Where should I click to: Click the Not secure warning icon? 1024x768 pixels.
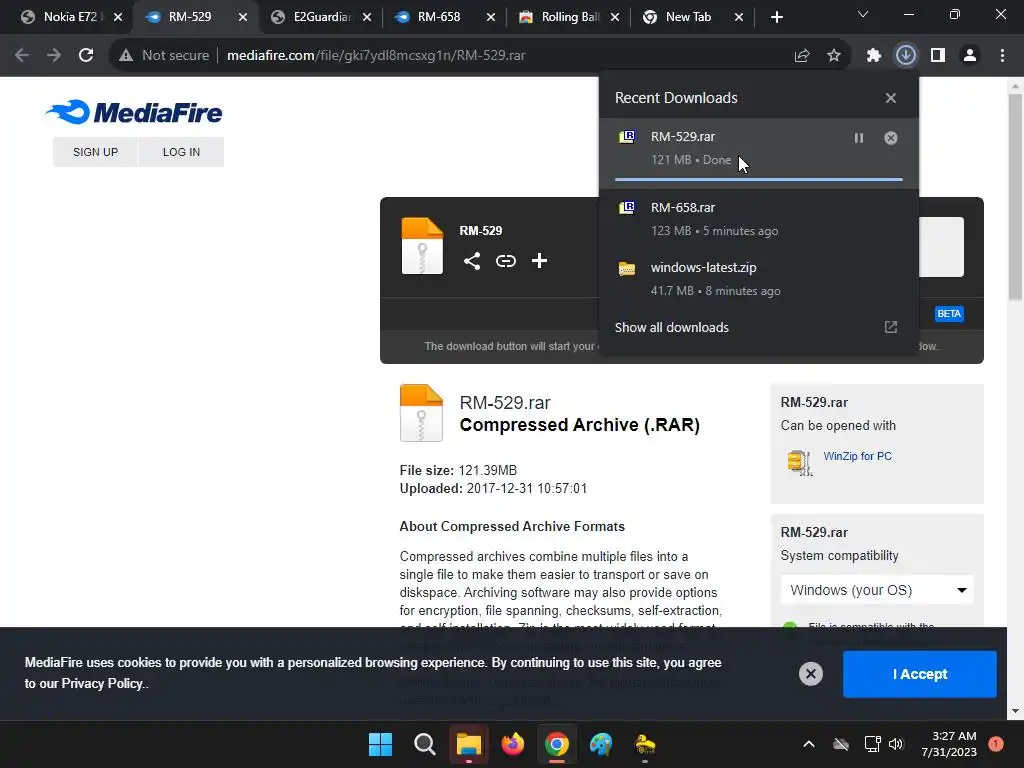pos(126,56)
